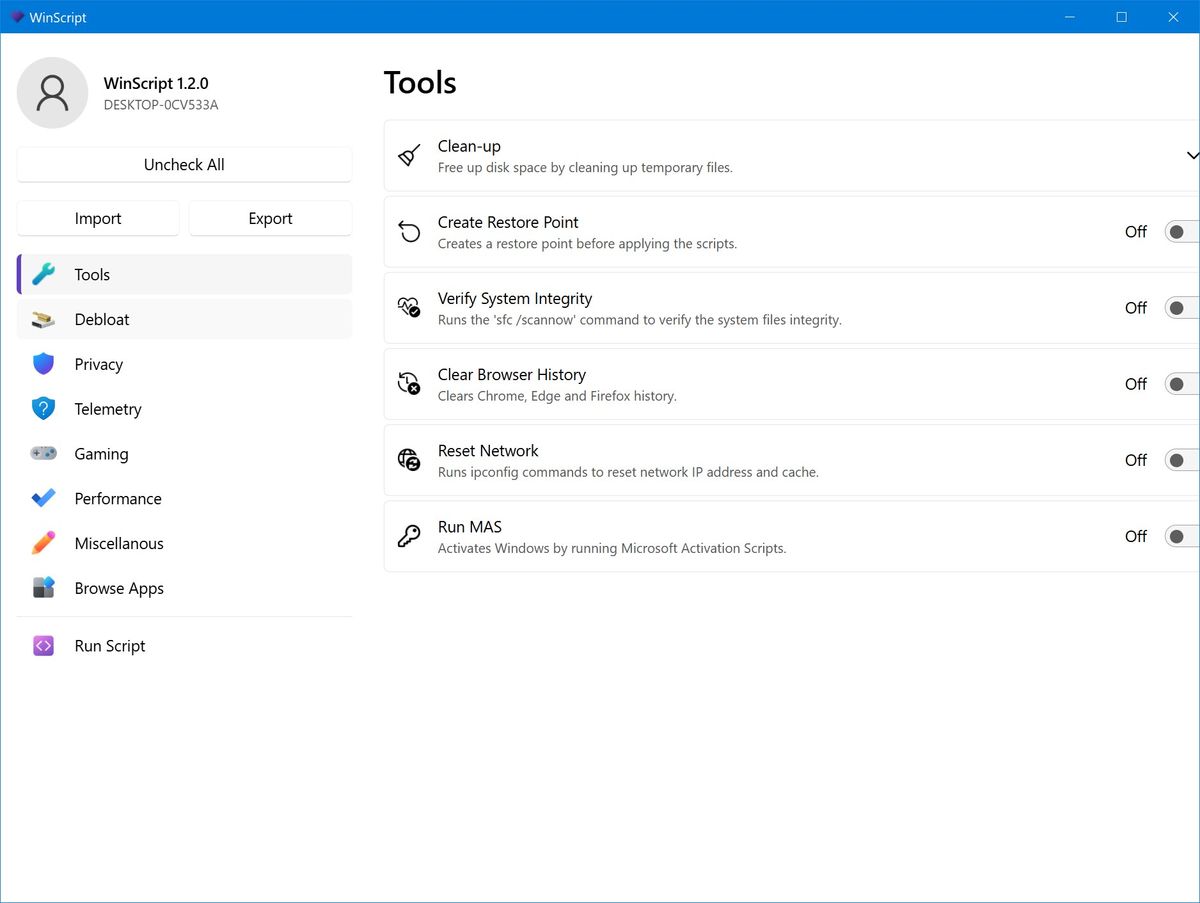The height and width of the screenshot is (903, 1200).
Task: Click the Performance checkmark icon
Action: (43, 498)
